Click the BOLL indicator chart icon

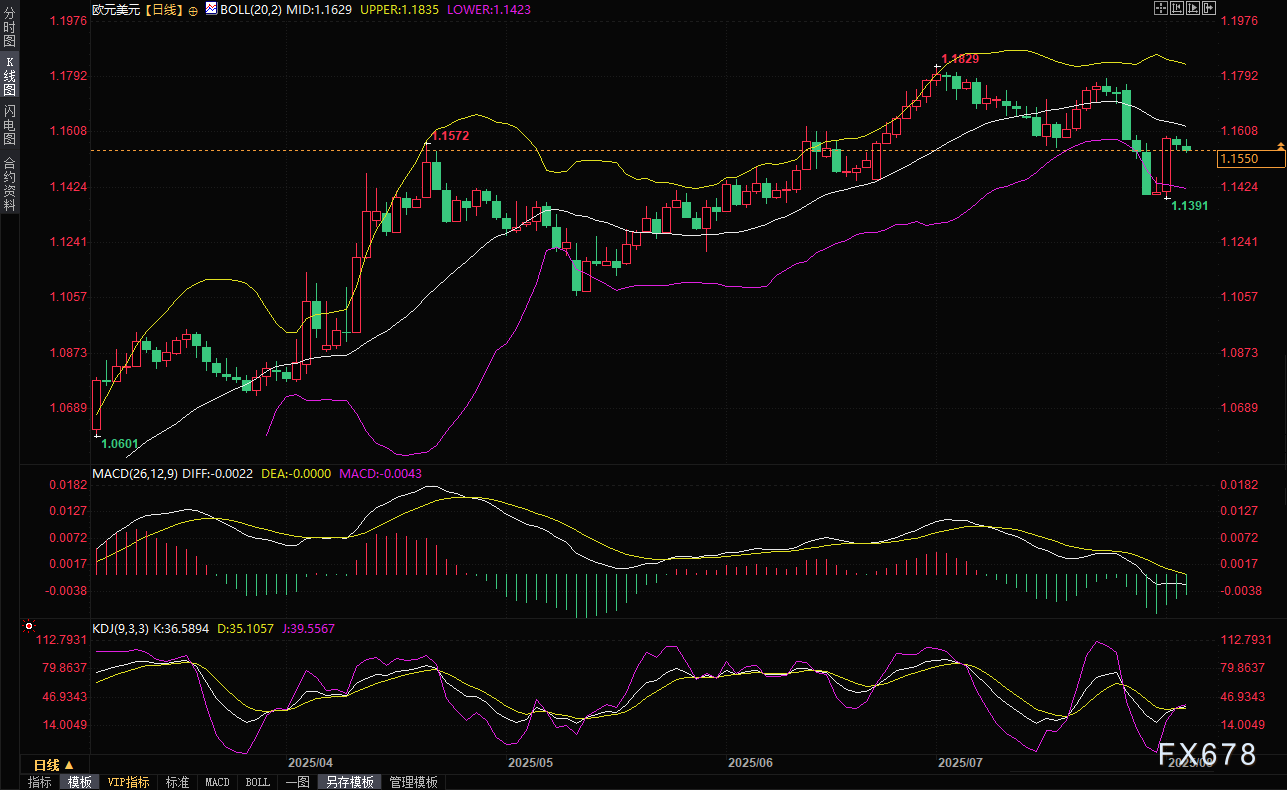(210, 9)
